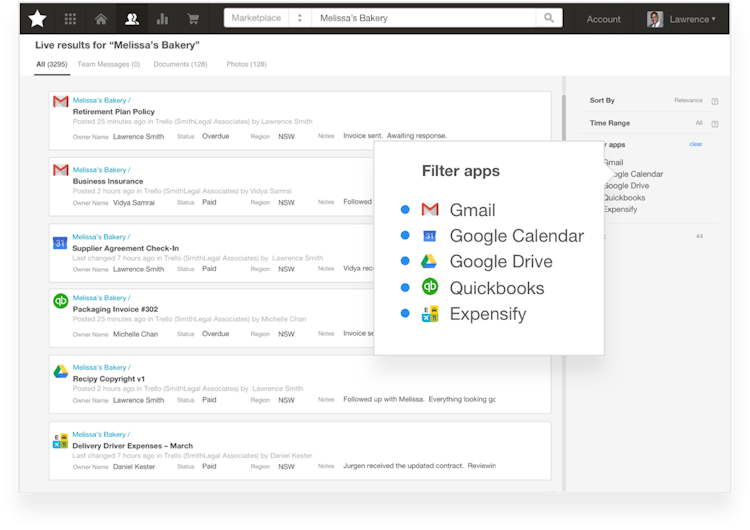The height and width of the screenshot is (530, 750).
Task: Toggle the Google Drive filter dot
Action: [405, 261]
